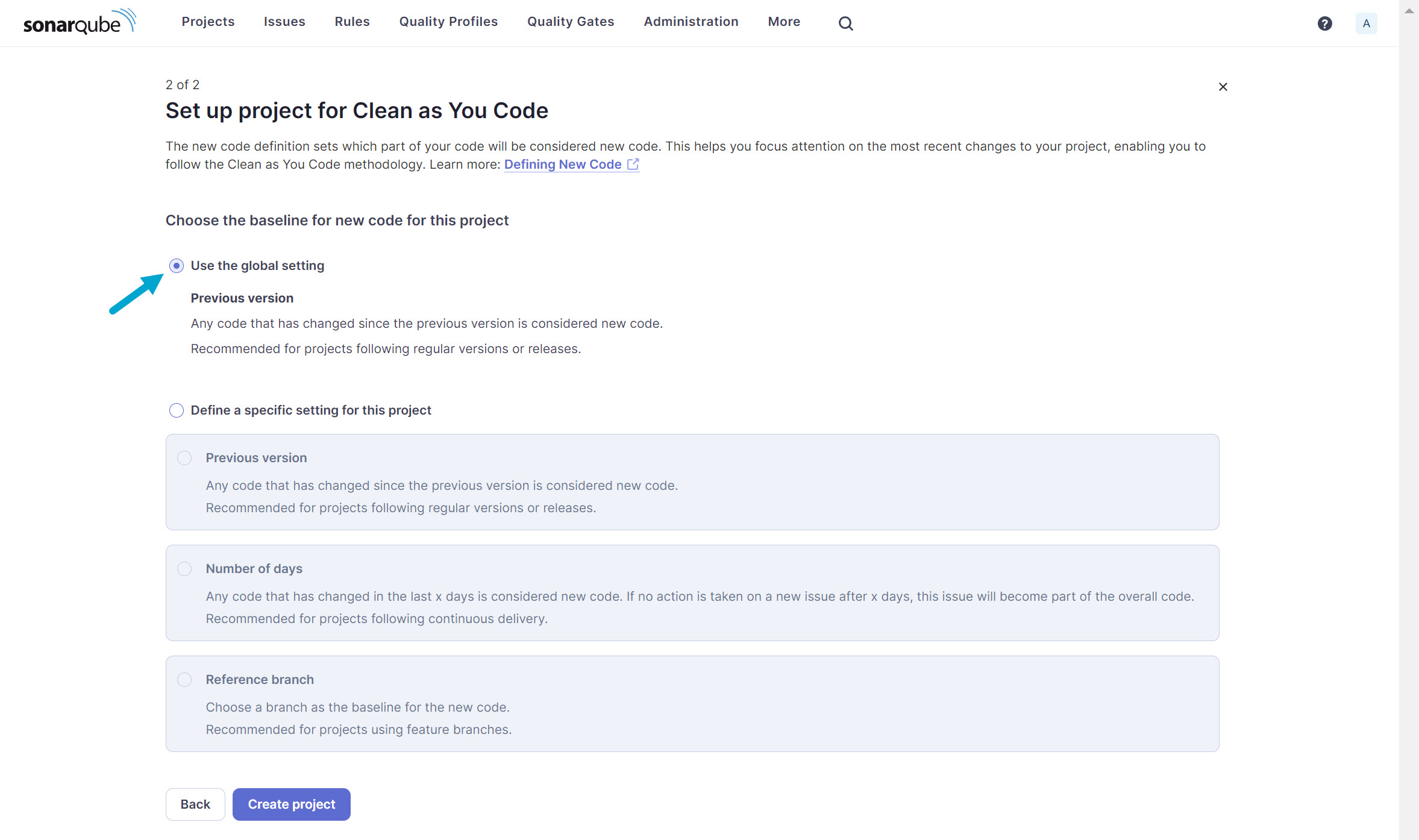Screen dimensions: 1419x840
Task: Click the SonarQube logo
Action: (x=80, y=22)
